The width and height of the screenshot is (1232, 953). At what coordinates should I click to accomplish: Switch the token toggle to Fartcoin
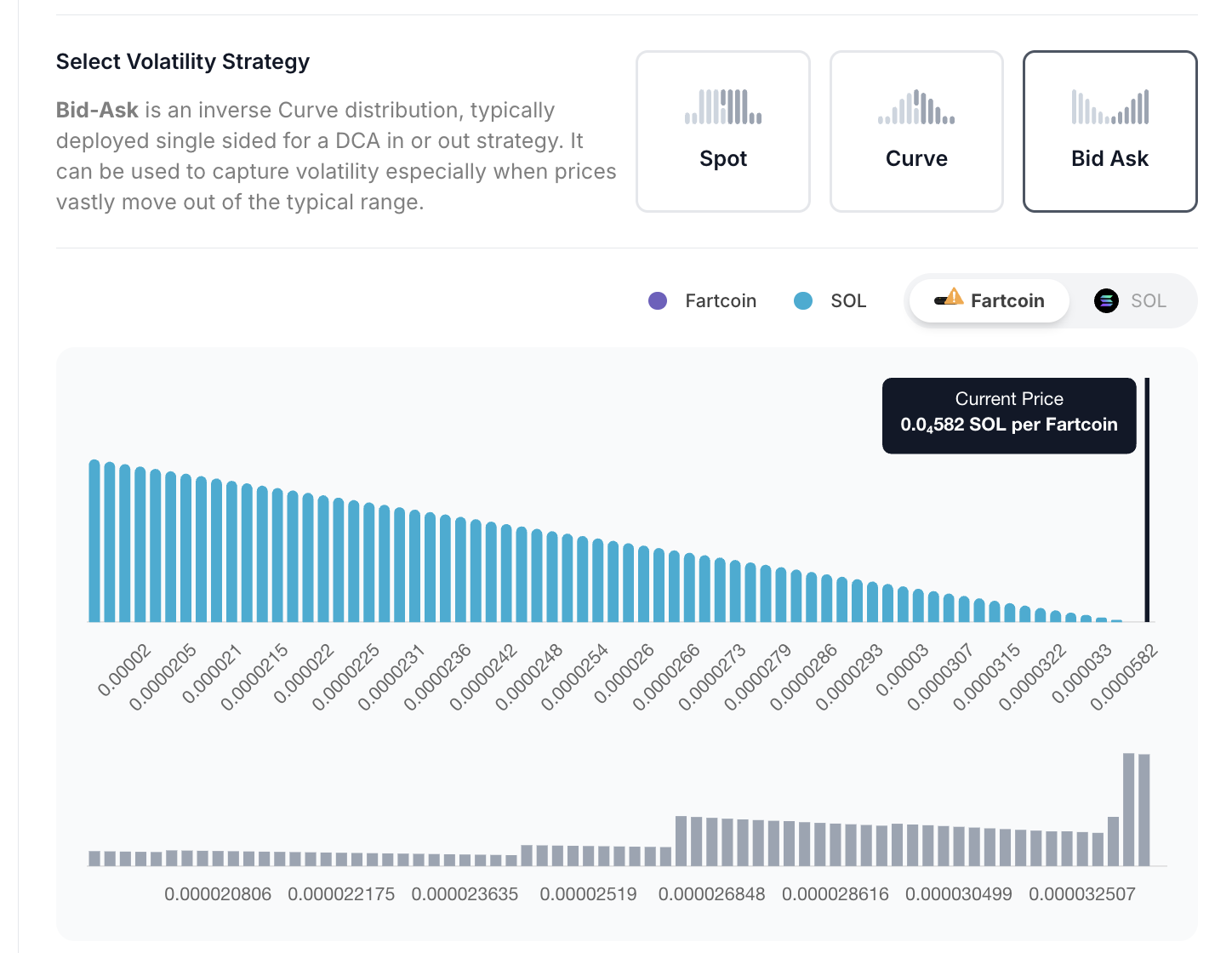click(x=990, y=301)
